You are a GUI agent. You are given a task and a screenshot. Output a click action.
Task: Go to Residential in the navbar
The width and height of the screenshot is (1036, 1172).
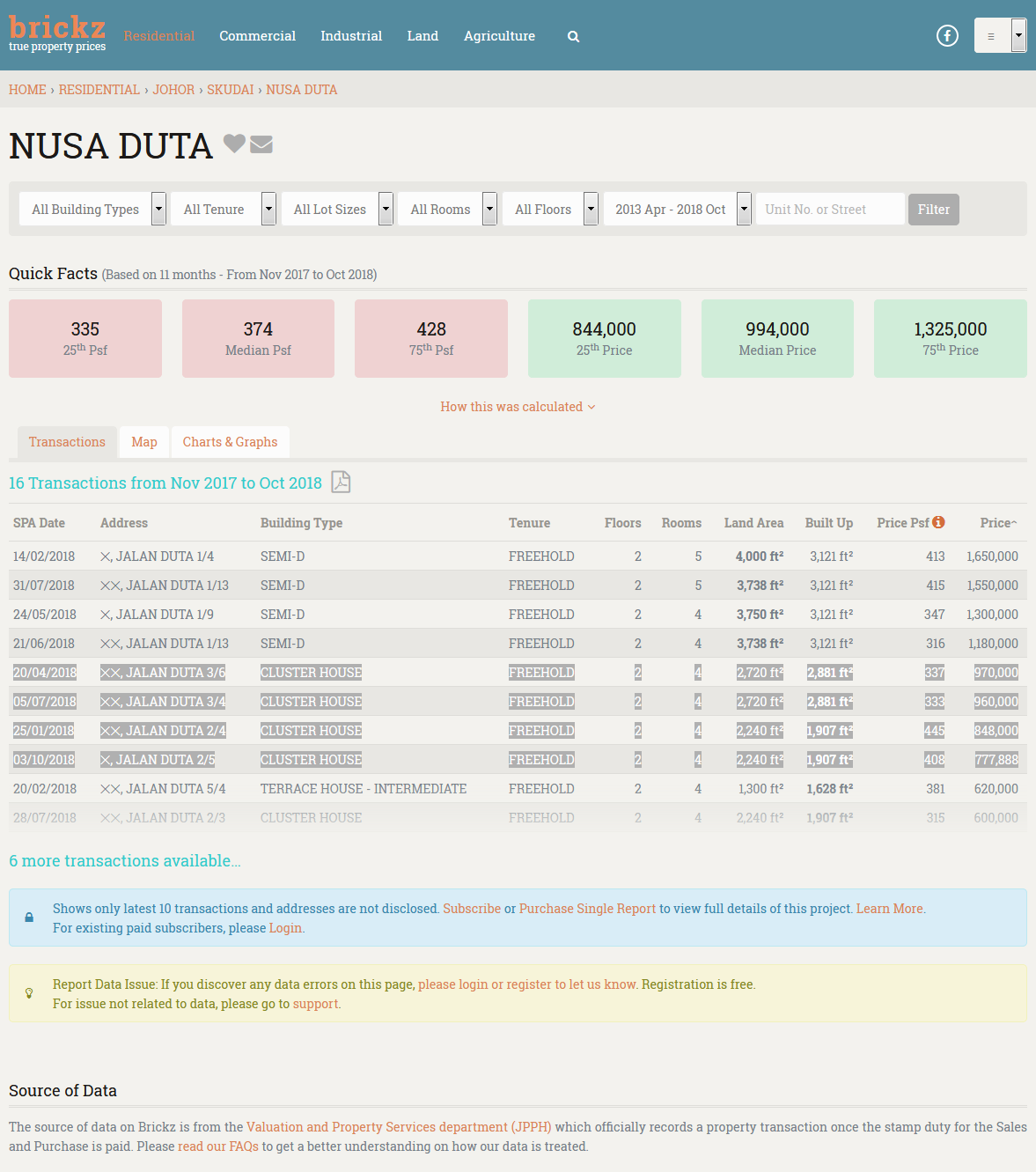[x=159, y=36]
